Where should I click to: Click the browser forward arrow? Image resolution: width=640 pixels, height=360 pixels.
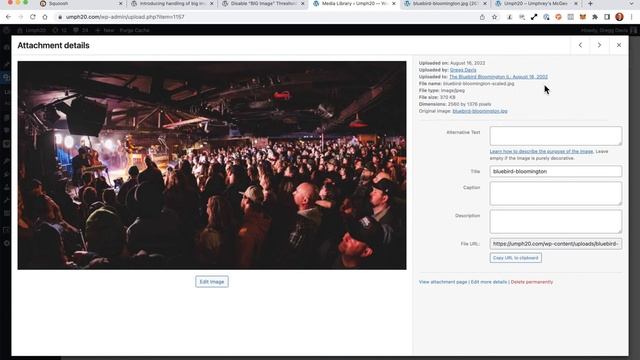tap(20, 17)
